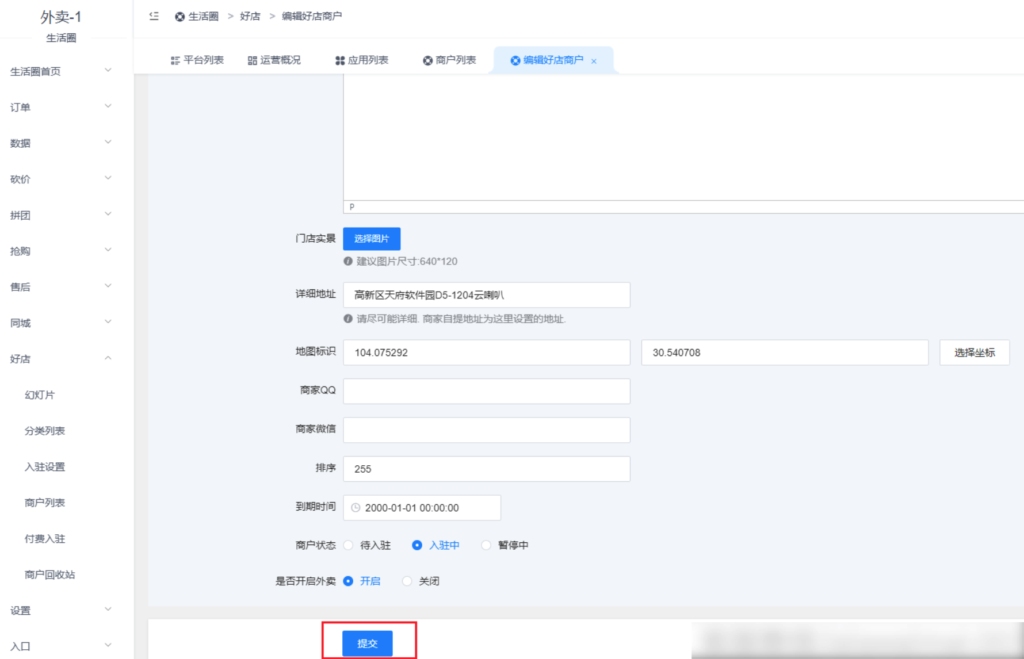
Task: Click the 选择图片 upload button
Action: coord(372,238)
